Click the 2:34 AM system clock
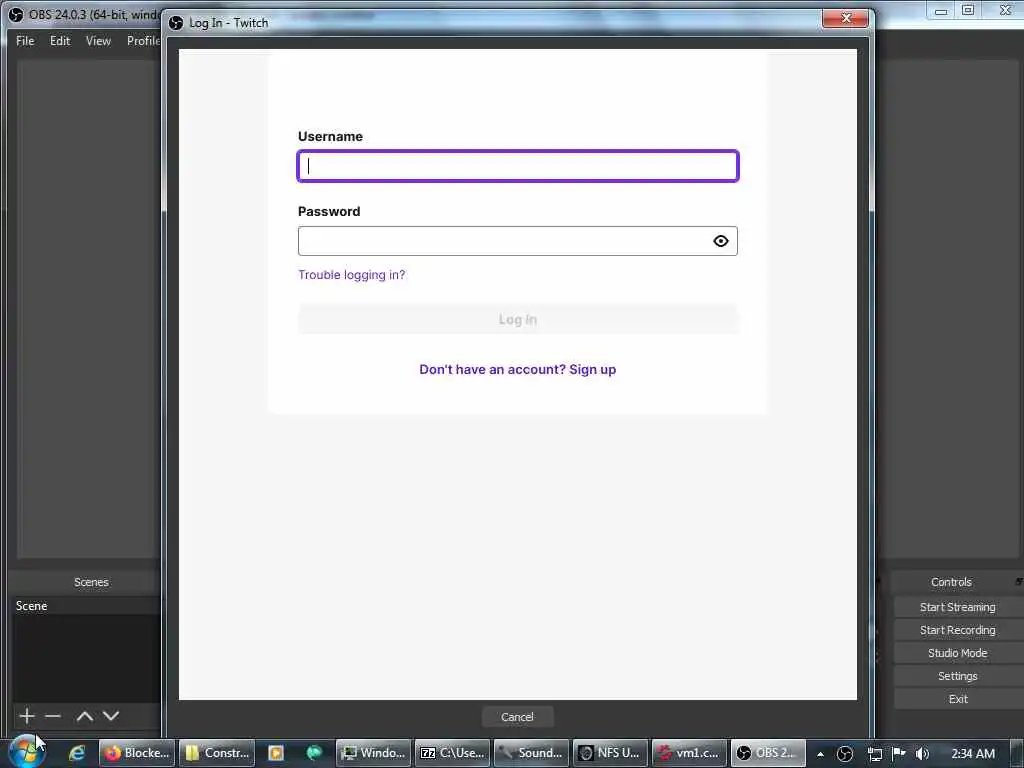This screenshot has height=768, width=1024. pyautogui.click(x=972, y=754)
